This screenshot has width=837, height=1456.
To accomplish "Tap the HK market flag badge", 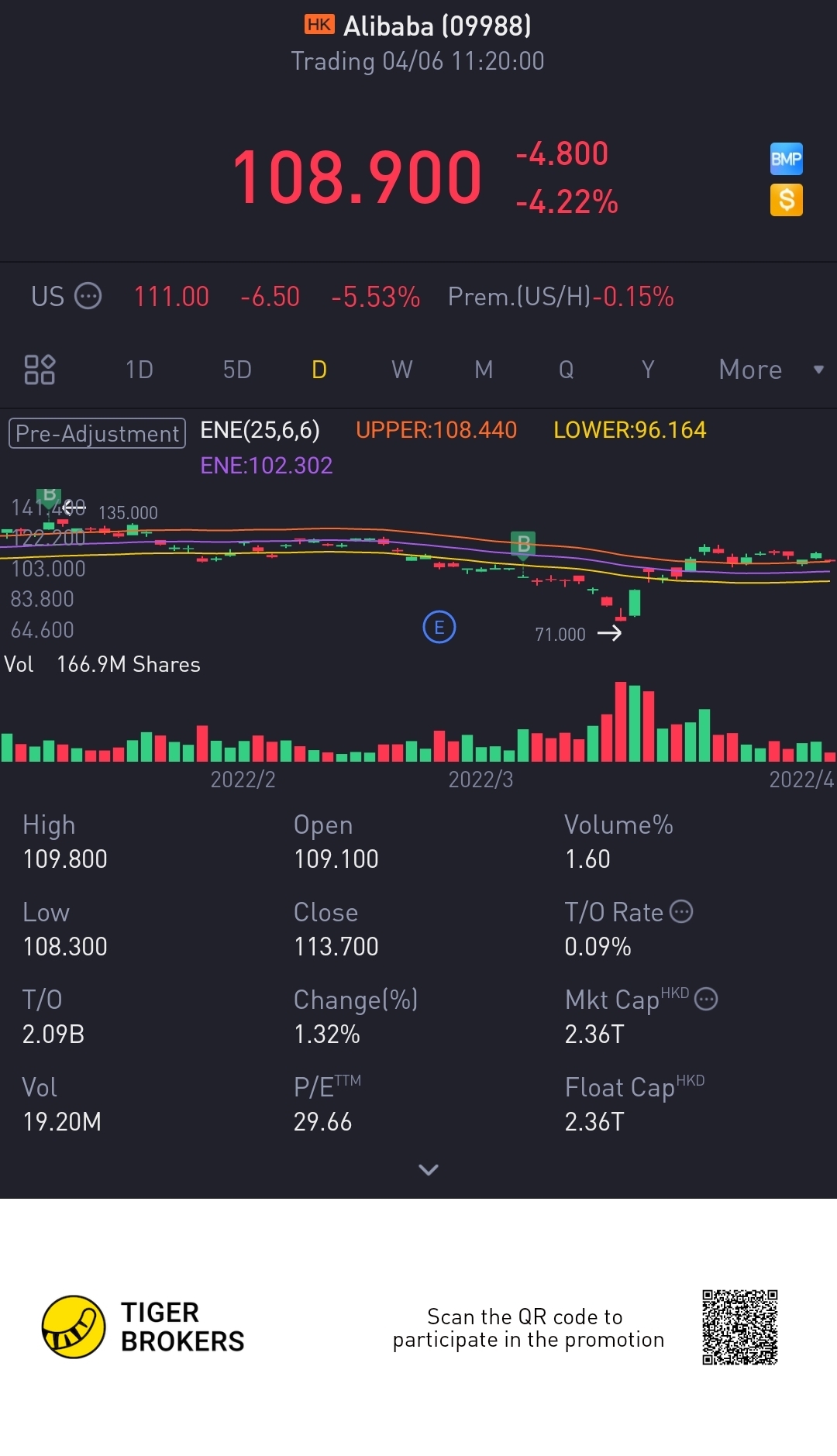I will pos(319,25).
